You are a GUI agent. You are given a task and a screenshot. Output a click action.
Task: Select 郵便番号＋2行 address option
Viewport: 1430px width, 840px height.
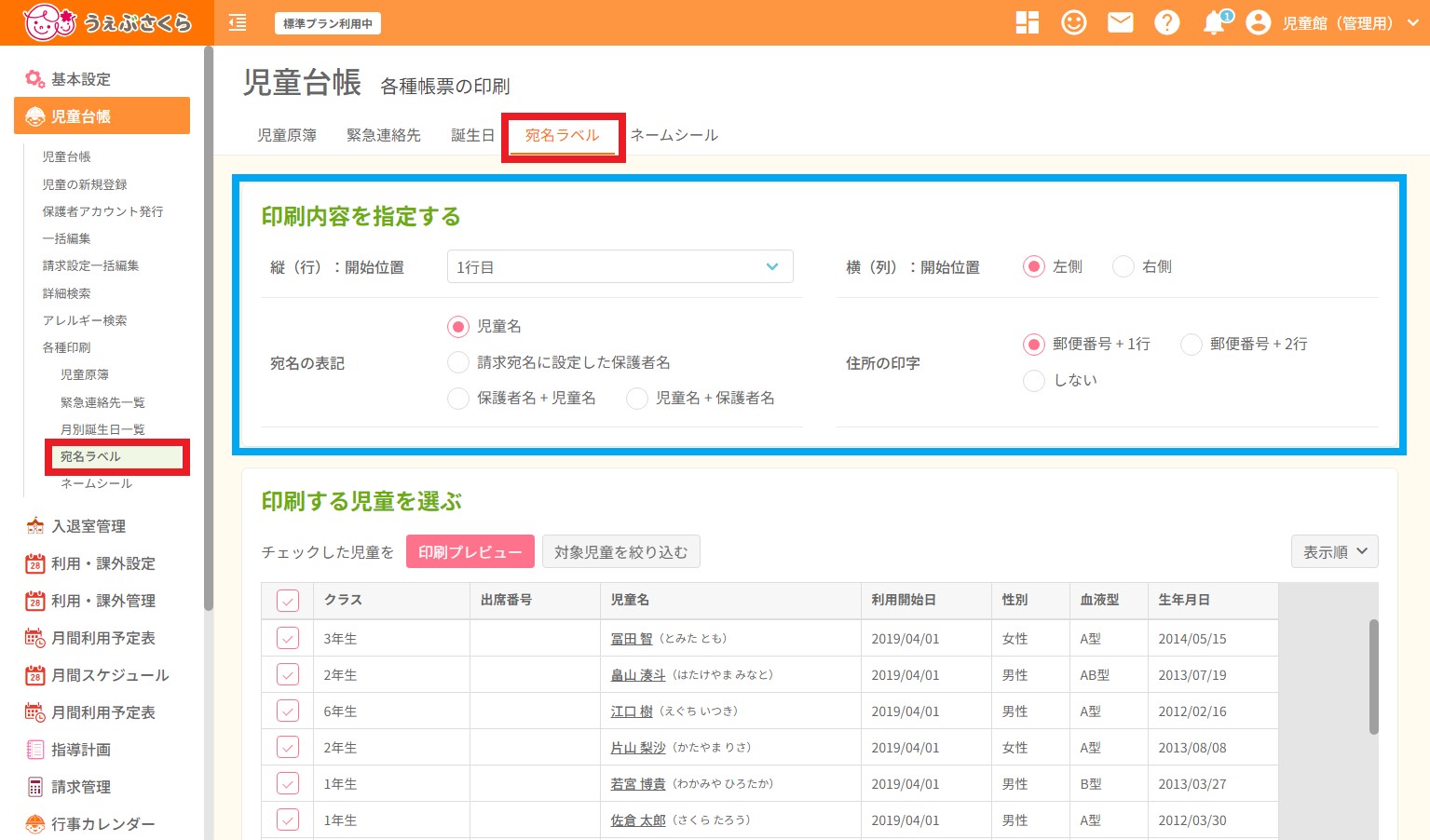(1191, 345)
